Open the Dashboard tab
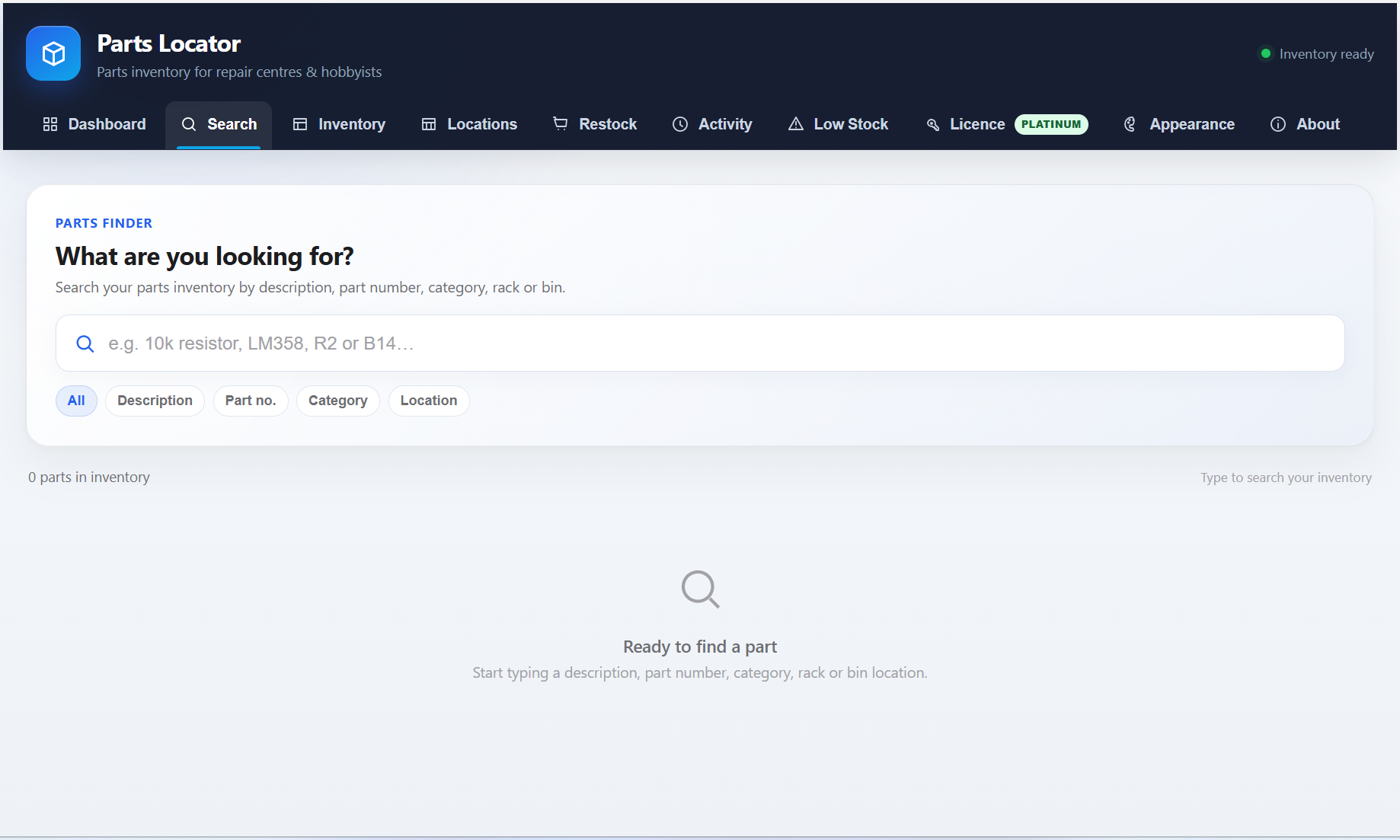 coord(94,124)
